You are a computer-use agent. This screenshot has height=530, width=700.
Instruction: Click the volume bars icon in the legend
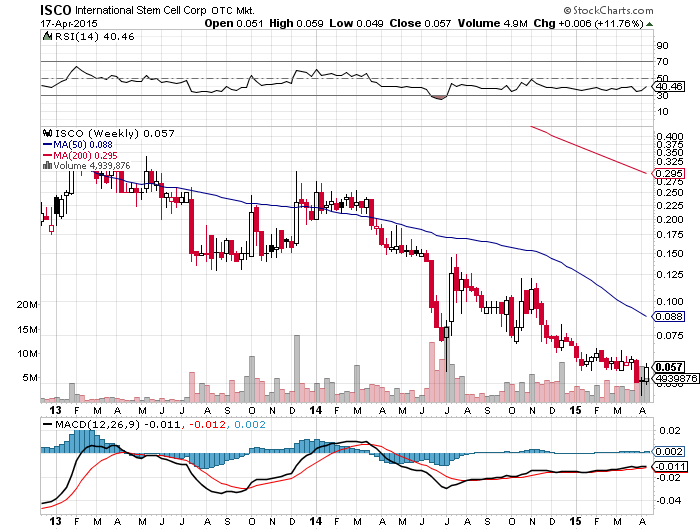click(47, 165)
